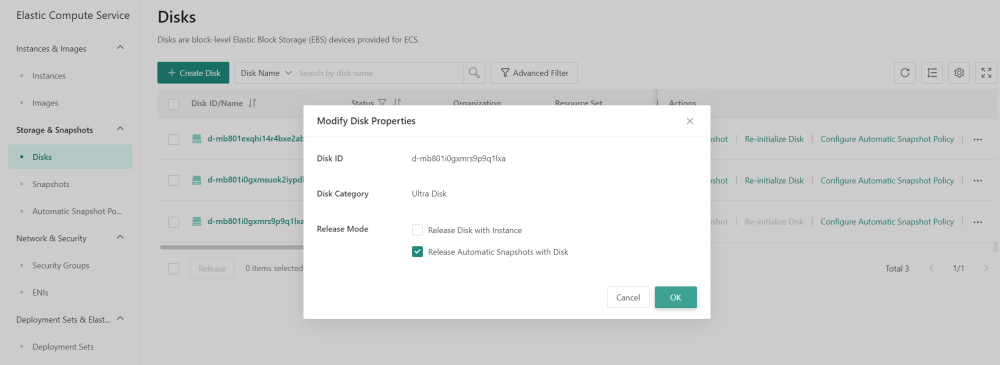Screen dimensions: 1000x365
Task: Open Instances in sidebar
Action: 49,76
